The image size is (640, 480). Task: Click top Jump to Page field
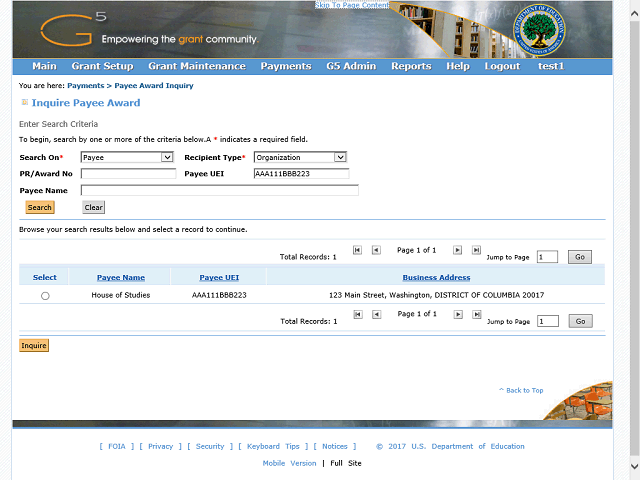point(547,257)
